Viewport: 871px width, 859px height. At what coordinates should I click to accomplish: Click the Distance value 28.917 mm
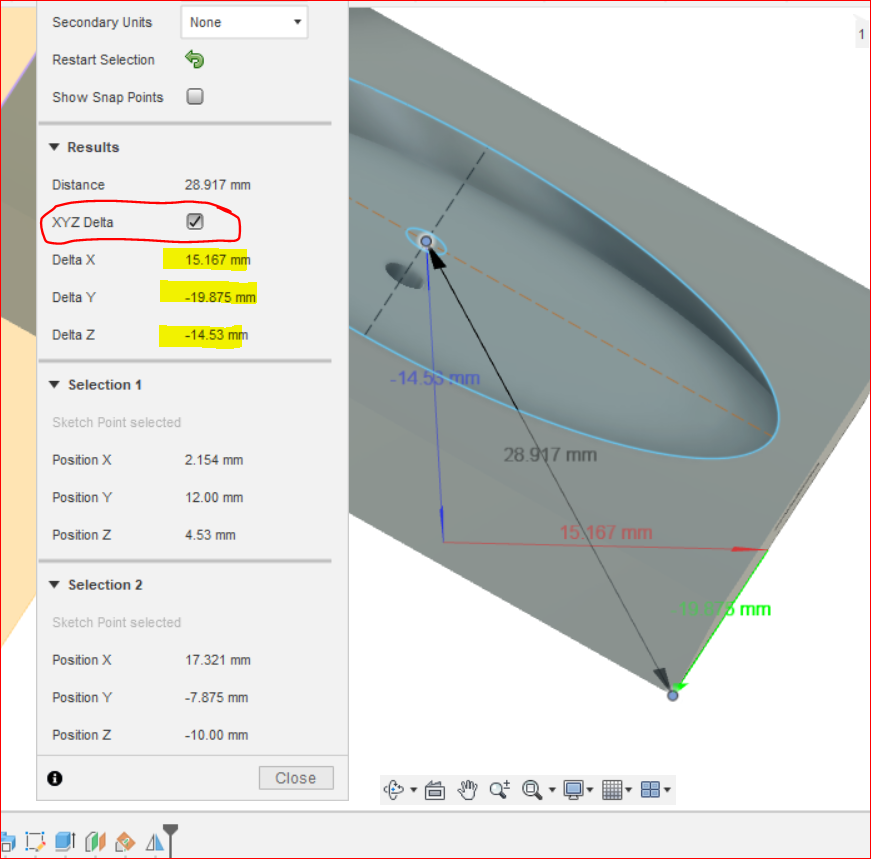217,184
